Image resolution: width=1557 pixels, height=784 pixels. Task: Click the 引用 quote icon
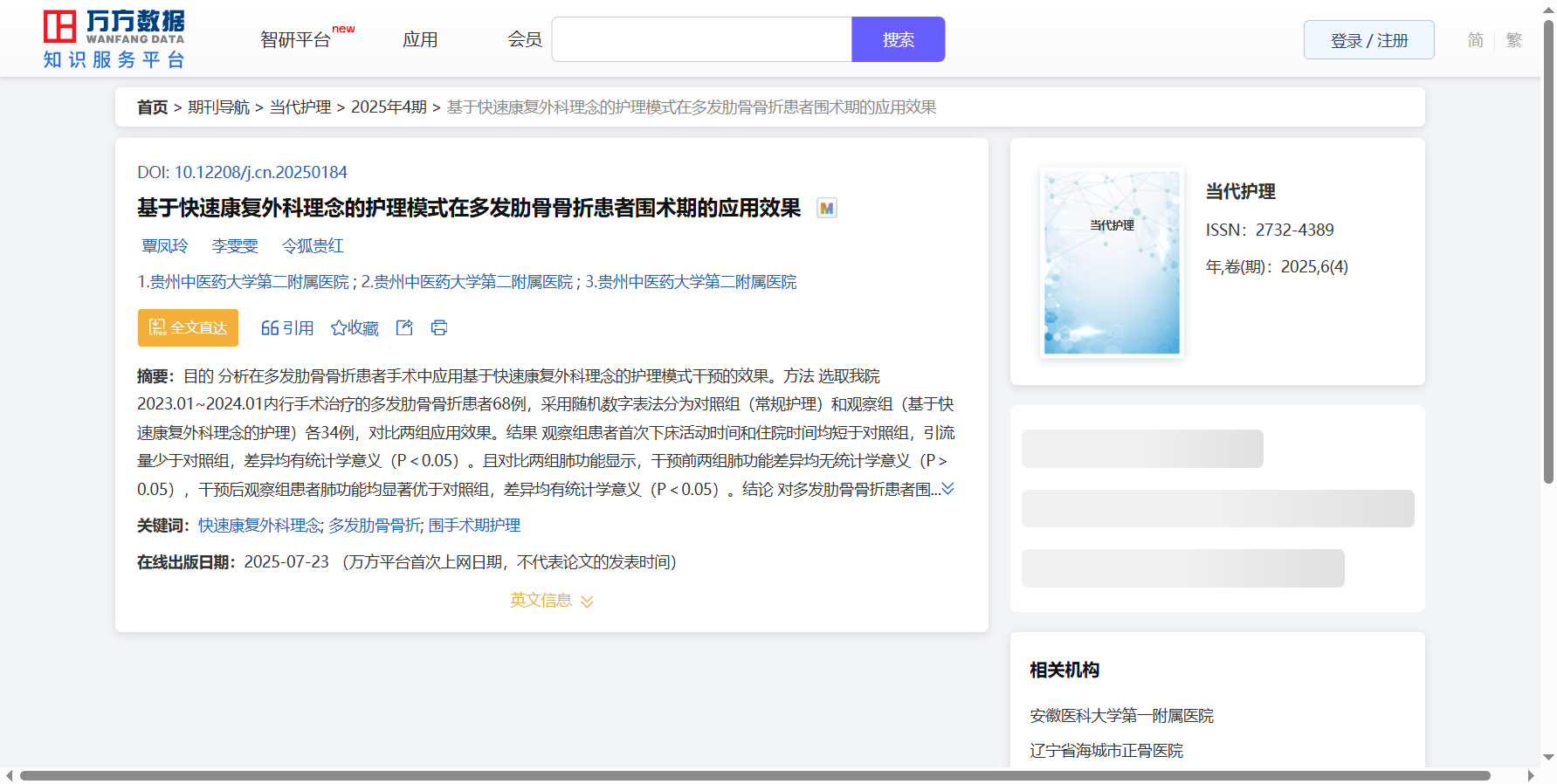(270, 328)
